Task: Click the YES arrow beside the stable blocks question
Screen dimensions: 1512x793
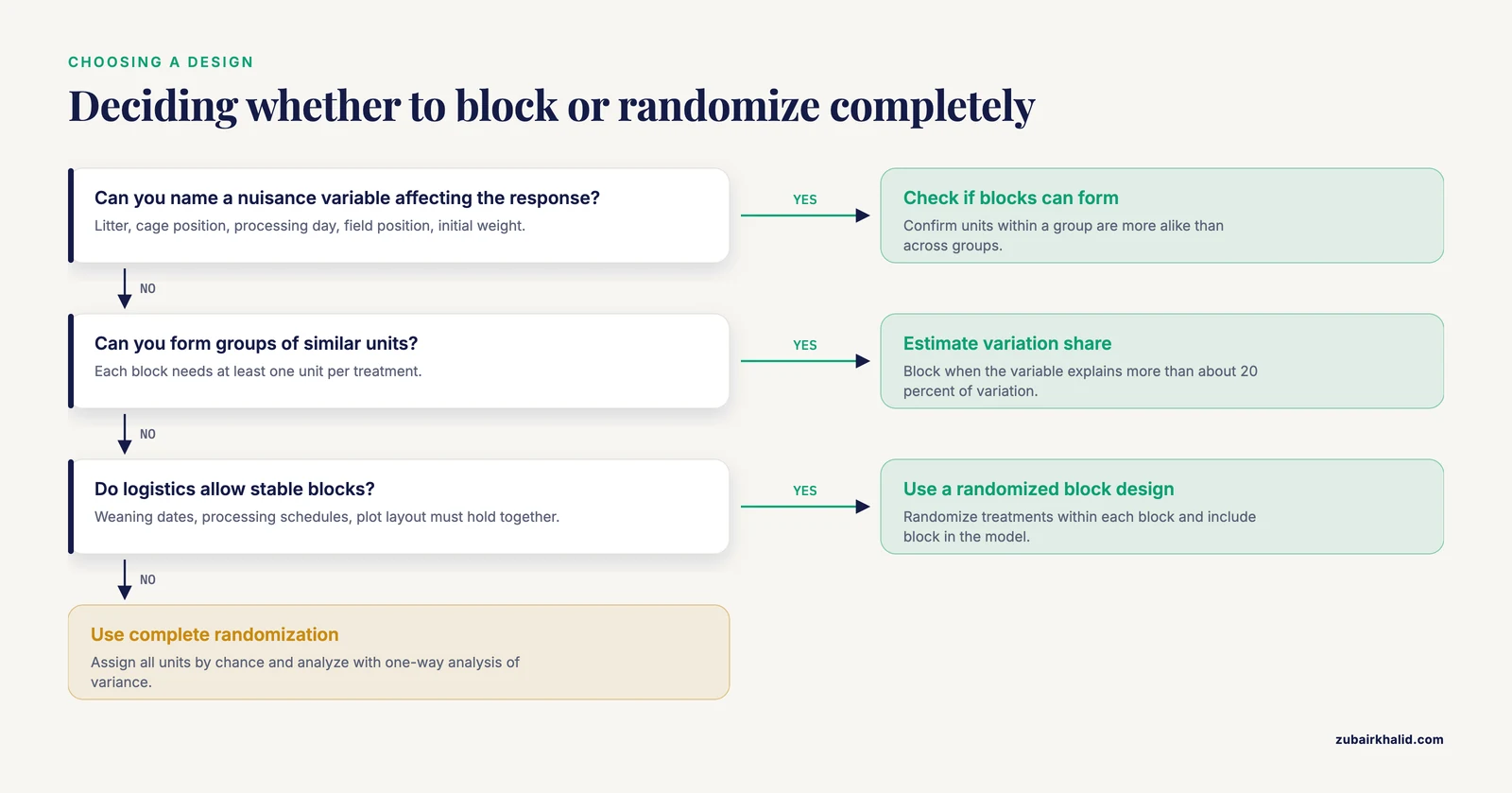Action: click(x=805, y=507)
